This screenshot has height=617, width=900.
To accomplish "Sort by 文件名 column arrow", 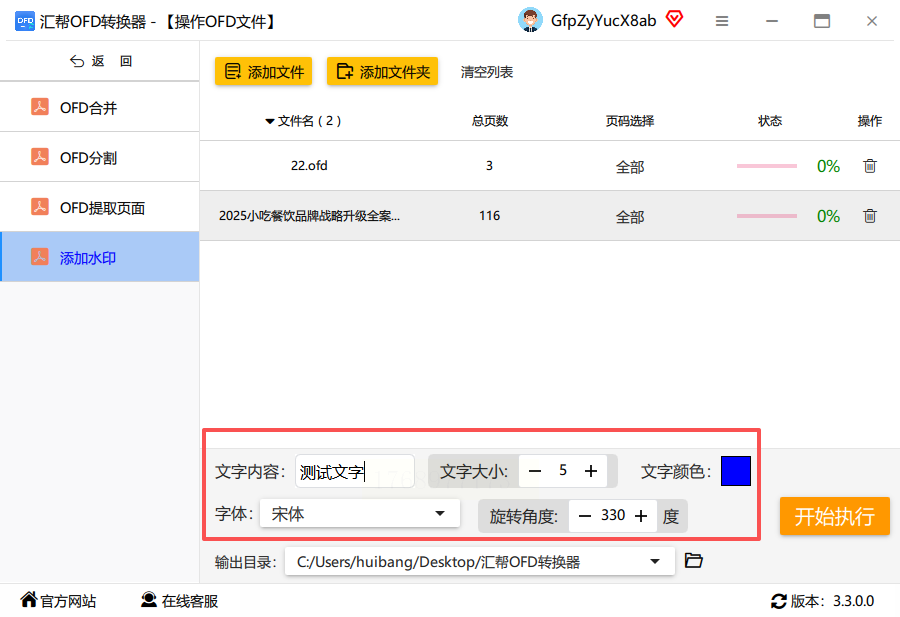I will click(x=270, y=121).
